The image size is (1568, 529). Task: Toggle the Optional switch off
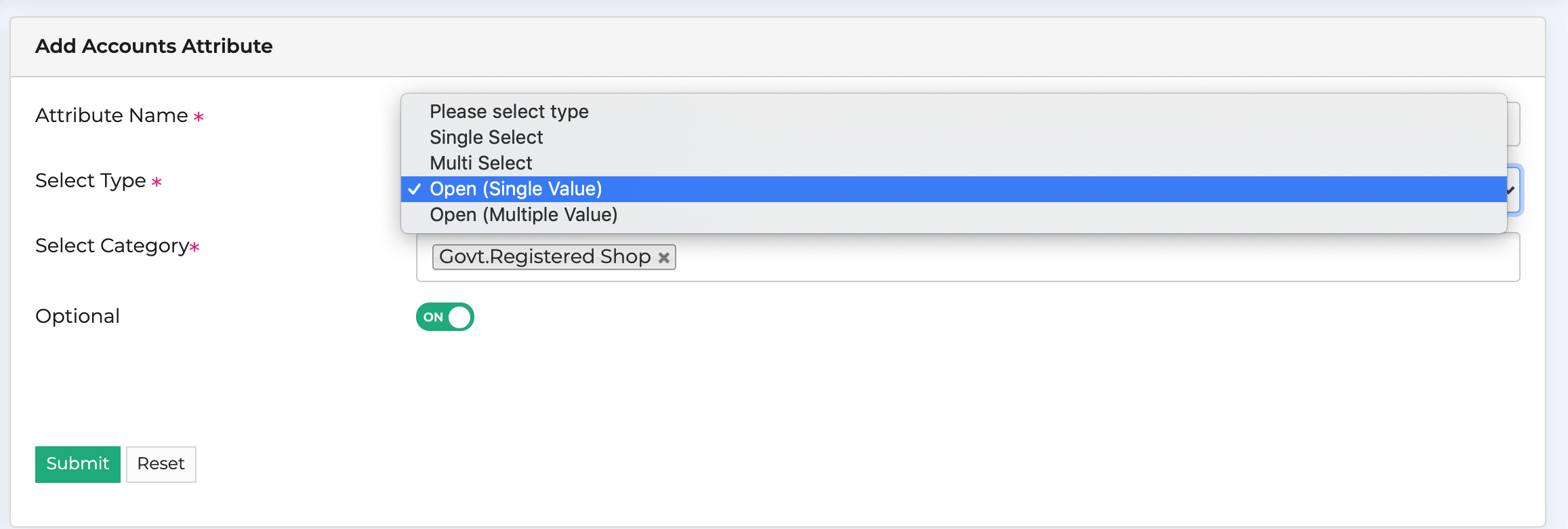point(445,316)
